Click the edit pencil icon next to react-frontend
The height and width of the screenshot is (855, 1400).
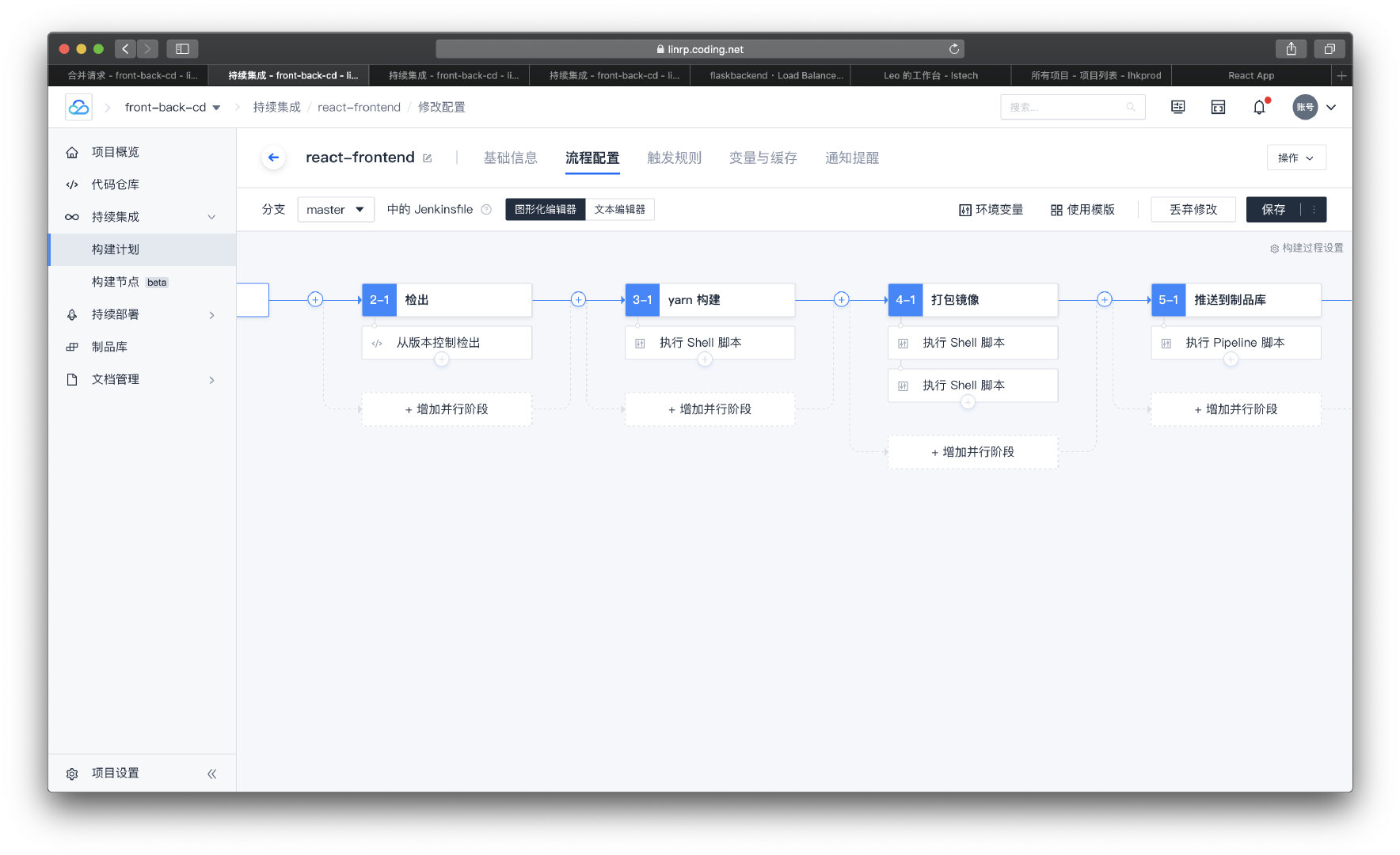(x=428, y=158)
